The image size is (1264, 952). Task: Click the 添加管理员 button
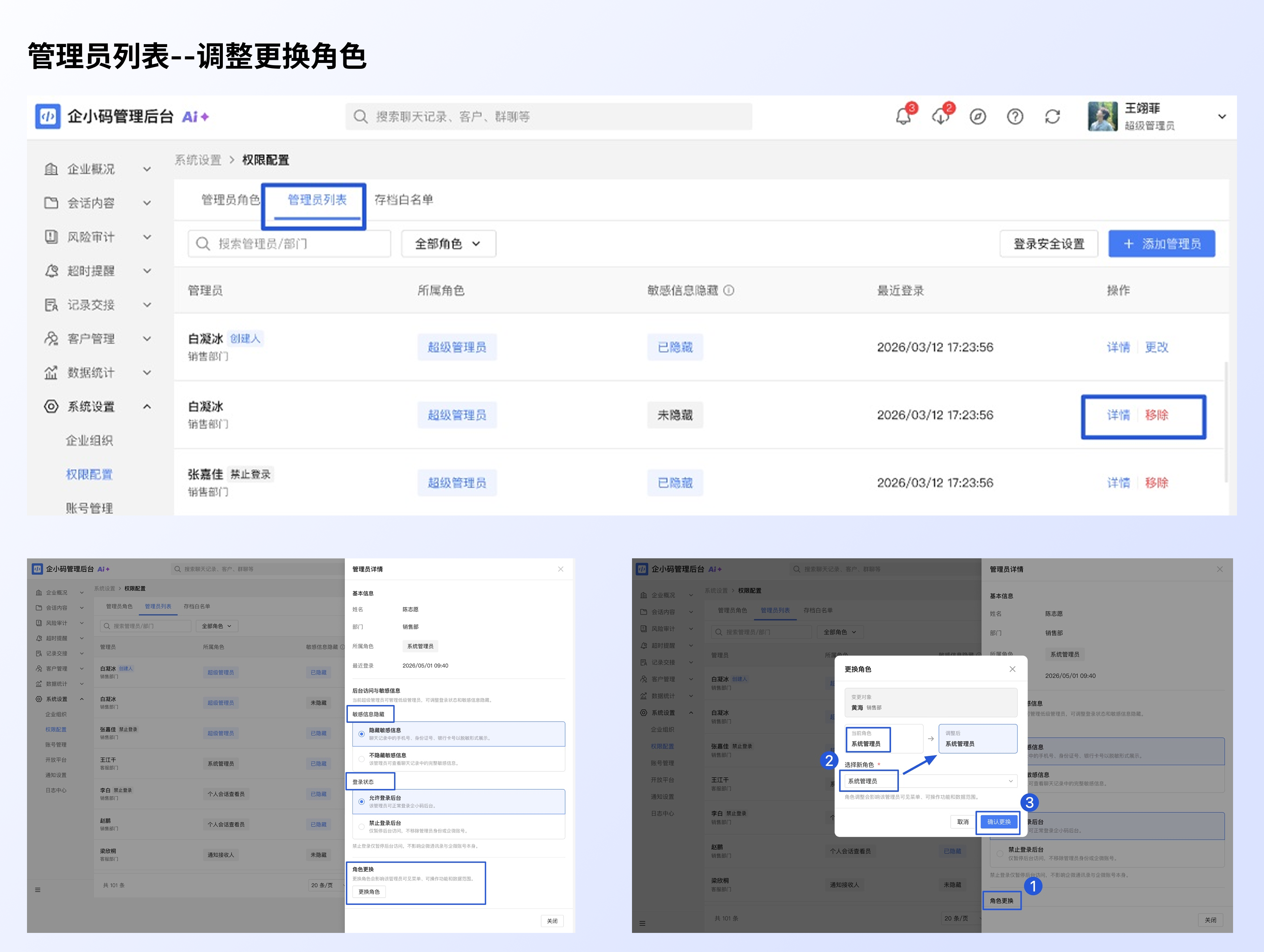coord(1162,244)
